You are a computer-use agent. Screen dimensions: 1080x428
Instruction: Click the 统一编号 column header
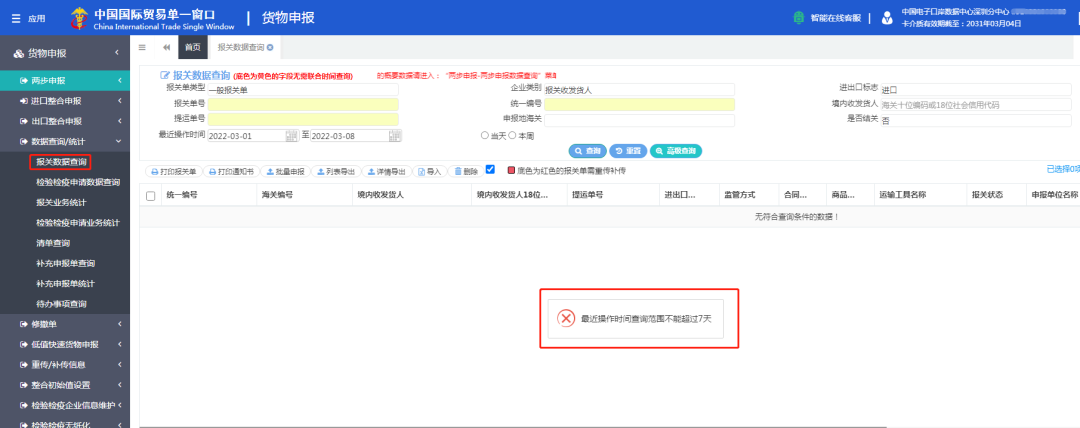[209, 195]
